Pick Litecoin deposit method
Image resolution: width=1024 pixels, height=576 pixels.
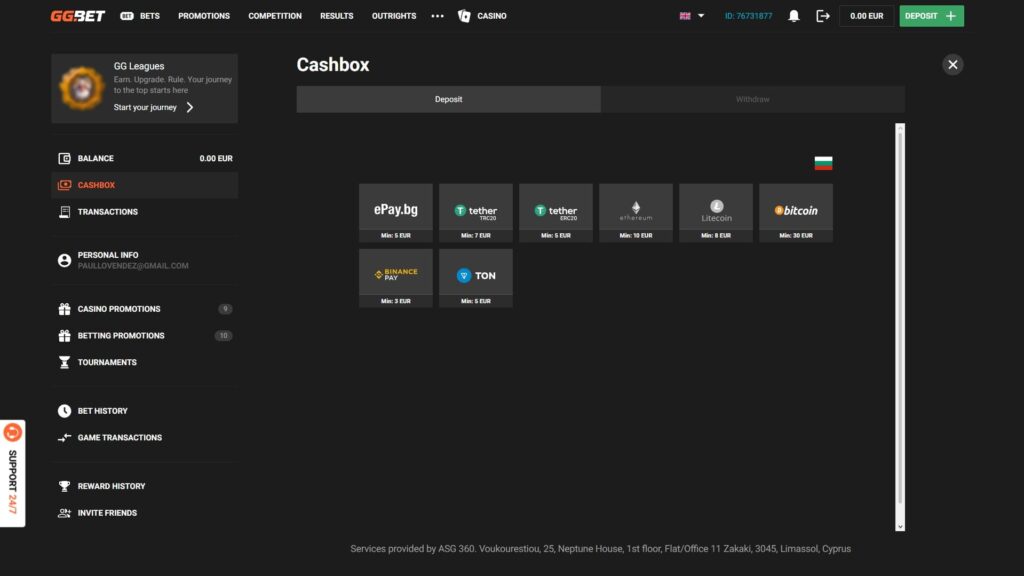[x=715, y=211]
